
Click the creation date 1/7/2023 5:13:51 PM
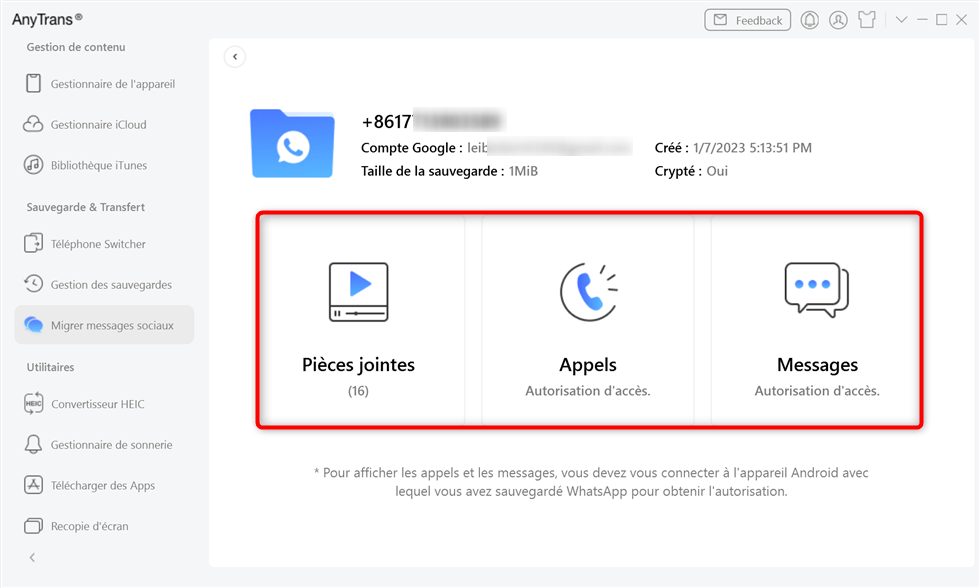[x=752, y=148]
